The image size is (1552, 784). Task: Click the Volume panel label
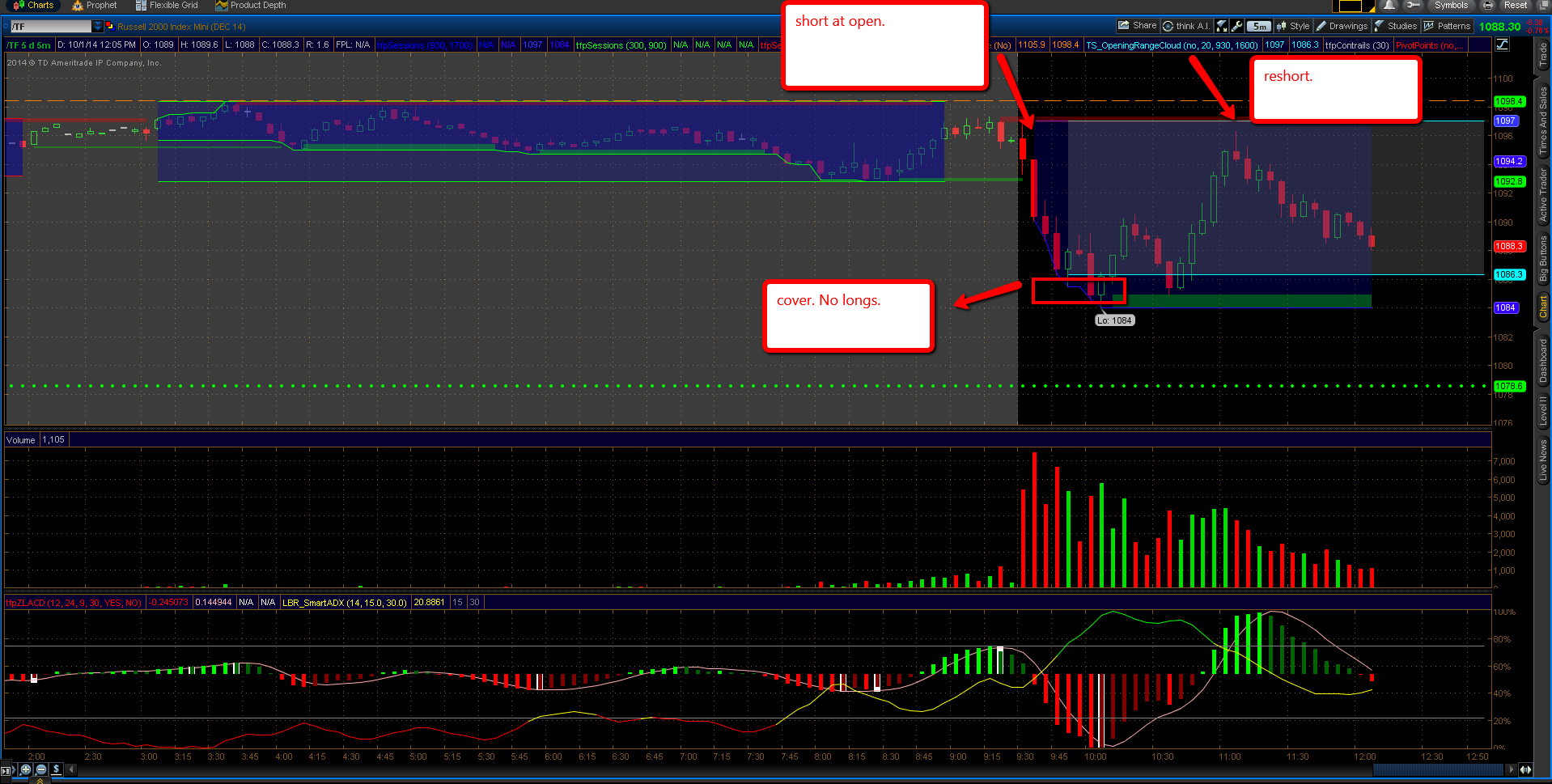(21, 440)
